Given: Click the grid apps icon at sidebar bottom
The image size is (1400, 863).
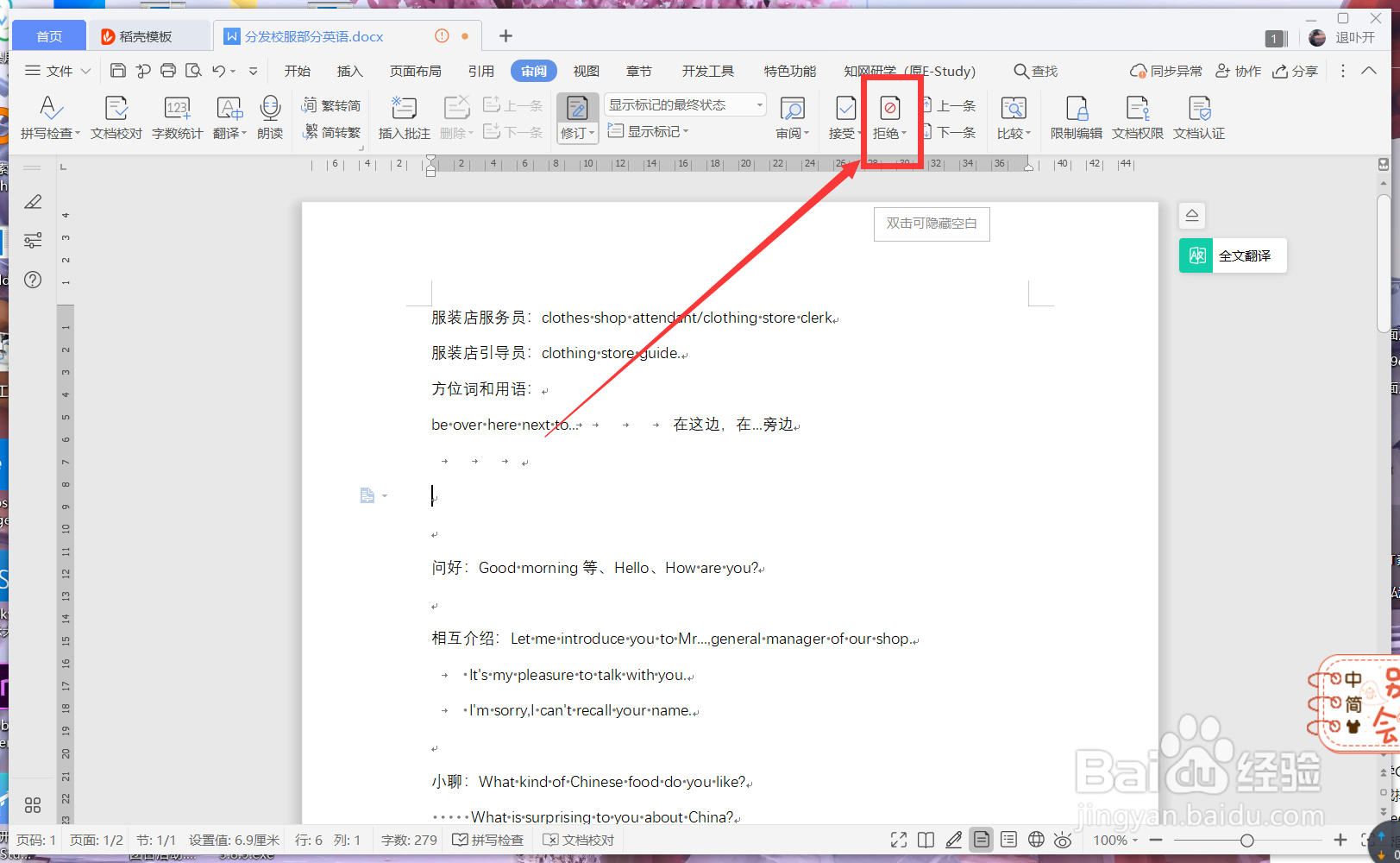Looking at the screenshot, I should pyautogui.click(x=33, y=805).
